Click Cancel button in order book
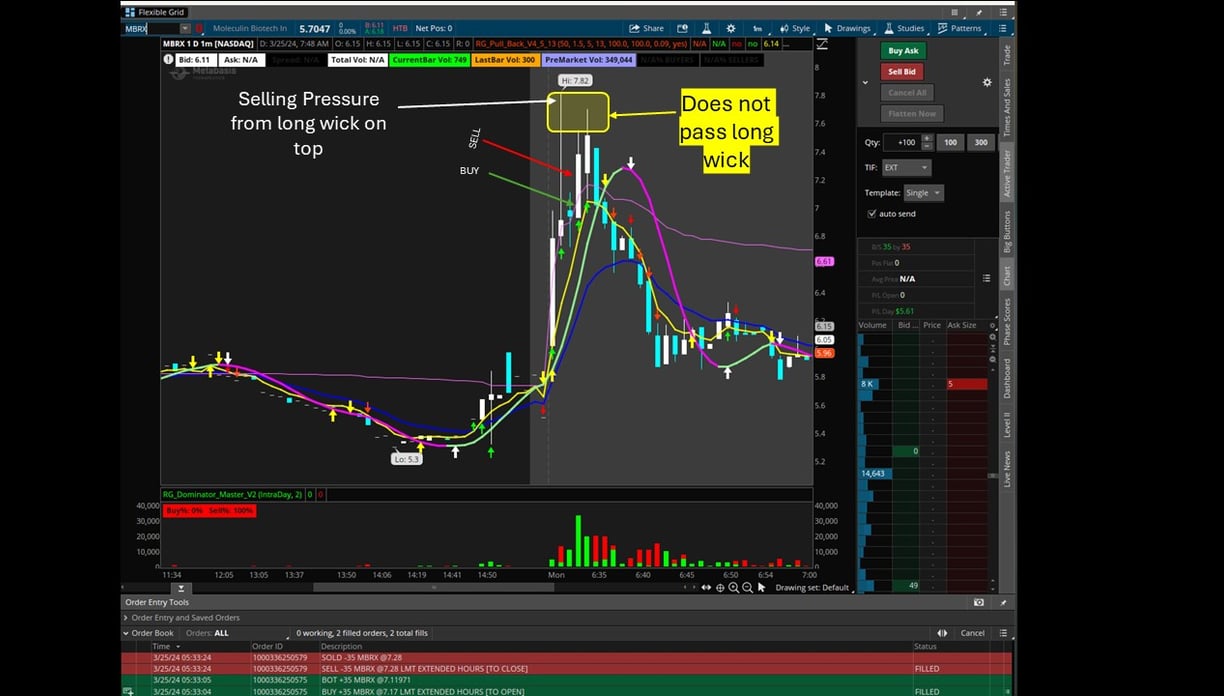Image resolution: width=1224 pixels, height=696 pixels. pyautogui.click(x=972, y=633)
